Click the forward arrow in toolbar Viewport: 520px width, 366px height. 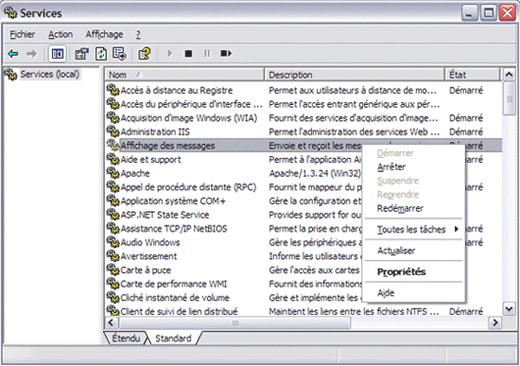32,53
